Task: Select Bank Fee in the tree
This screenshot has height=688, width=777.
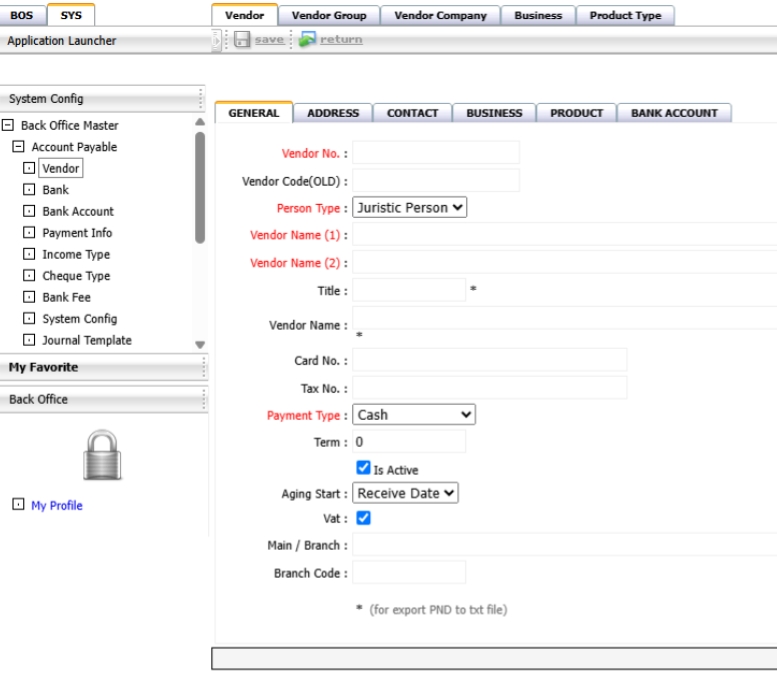Action: click(66, 297)
